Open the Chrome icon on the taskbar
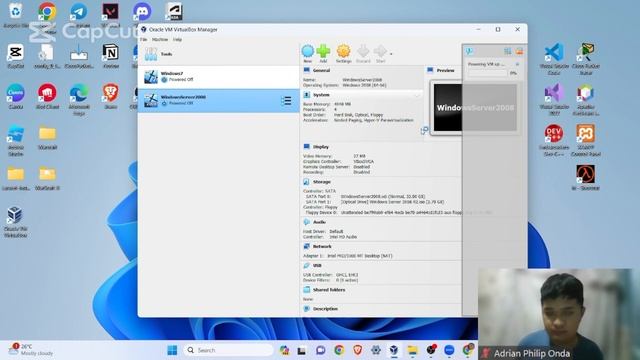This screenshot has width=640, height=360. [x=339, y=350]
